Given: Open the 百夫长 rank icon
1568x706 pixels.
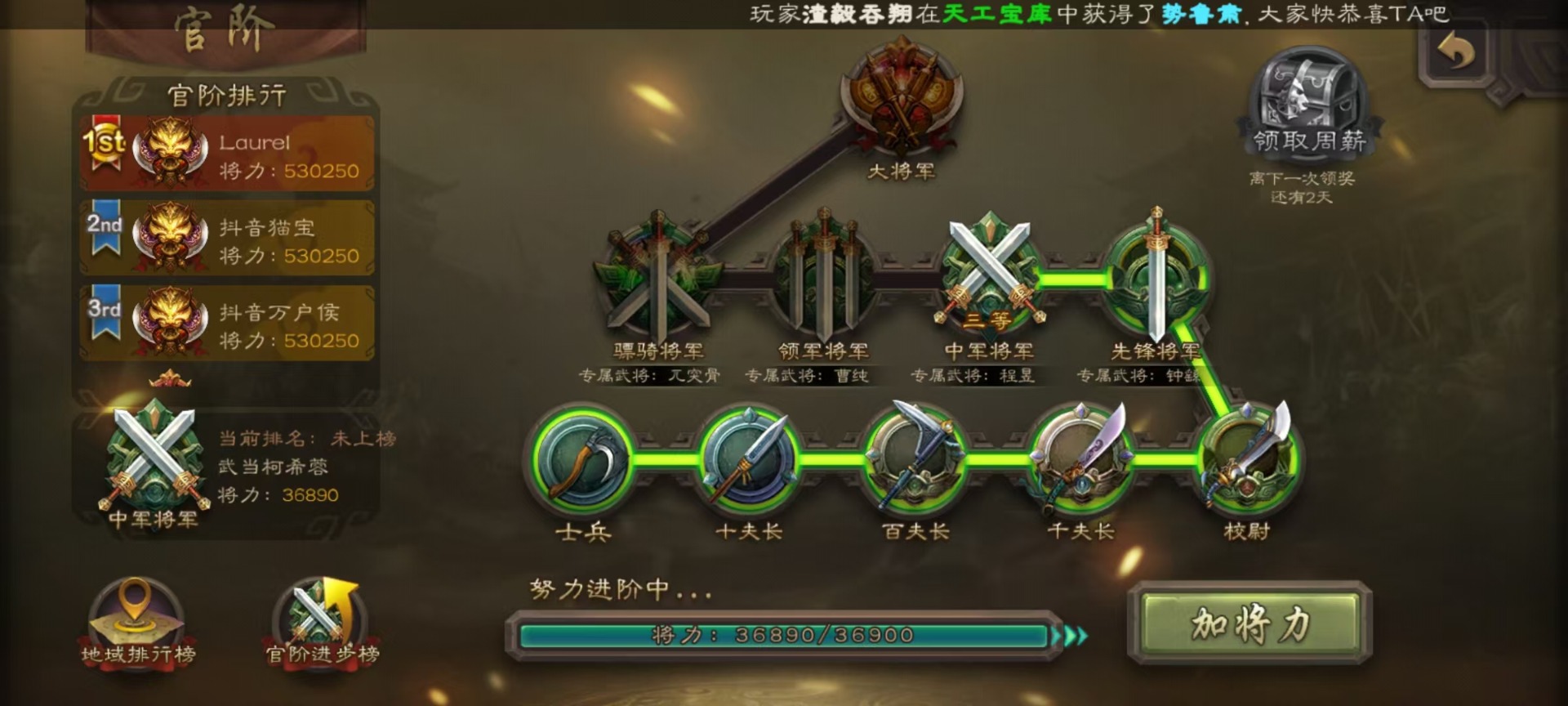Looking at the screenshot, I should (915, 458).
